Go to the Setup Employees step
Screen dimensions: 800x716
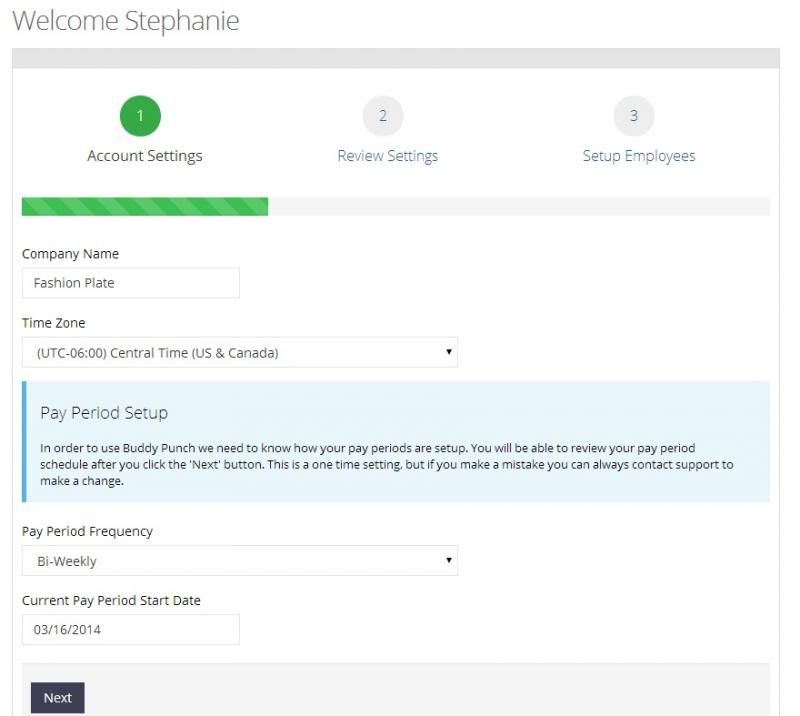[x=639, y=156]
